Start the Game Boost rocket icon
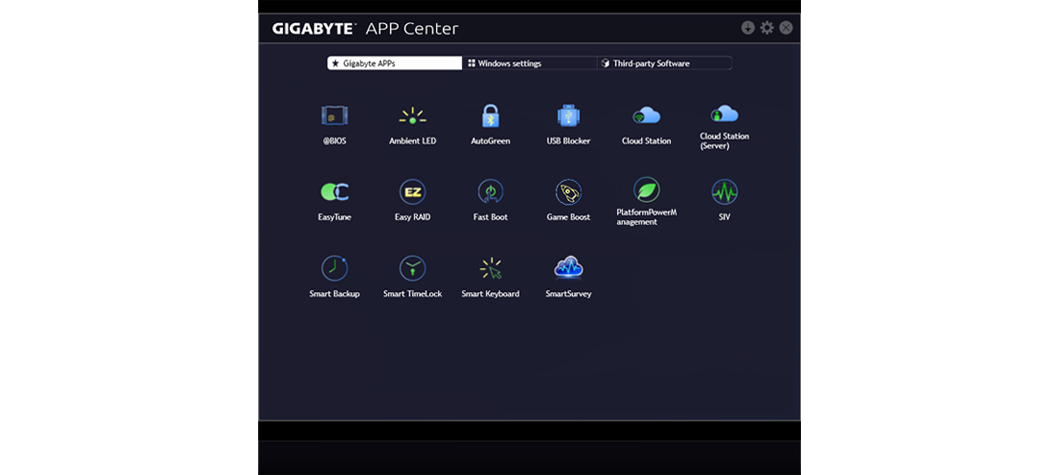Screen dimensions: 1060x475 point(569,193)
